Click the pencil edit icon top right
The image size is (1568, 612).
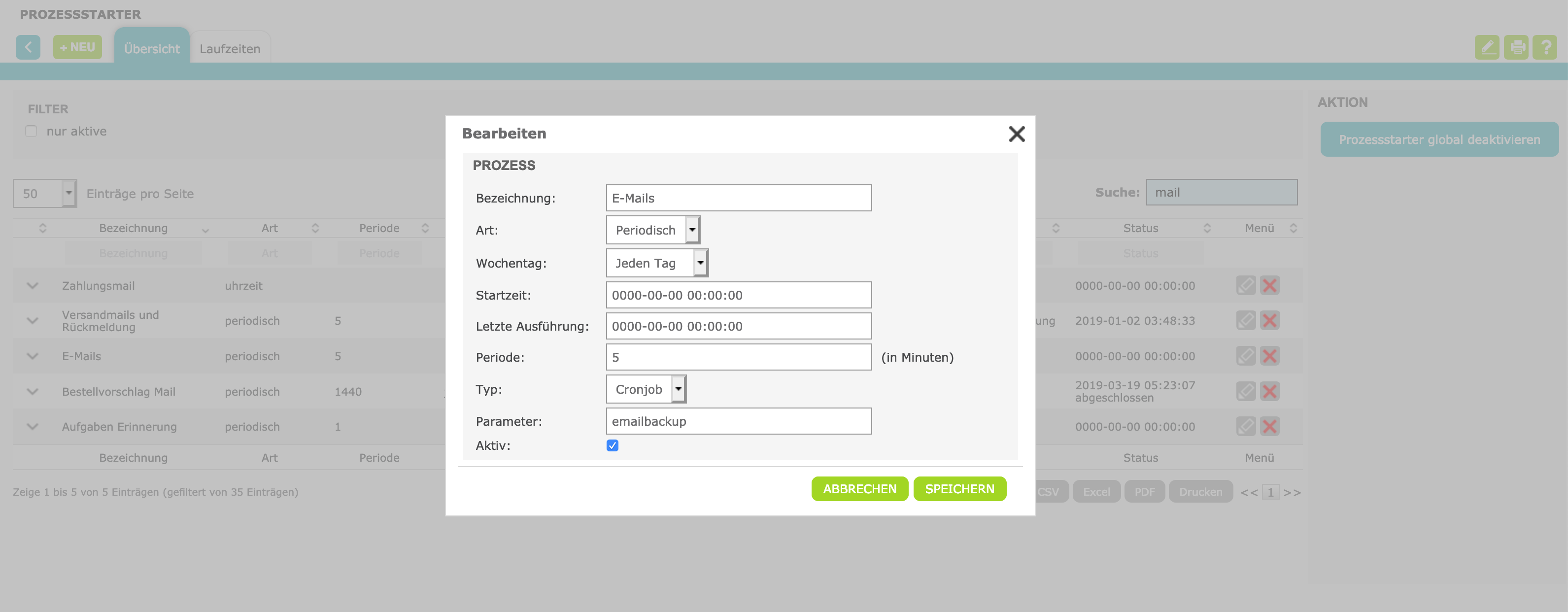click(1486, 47)
